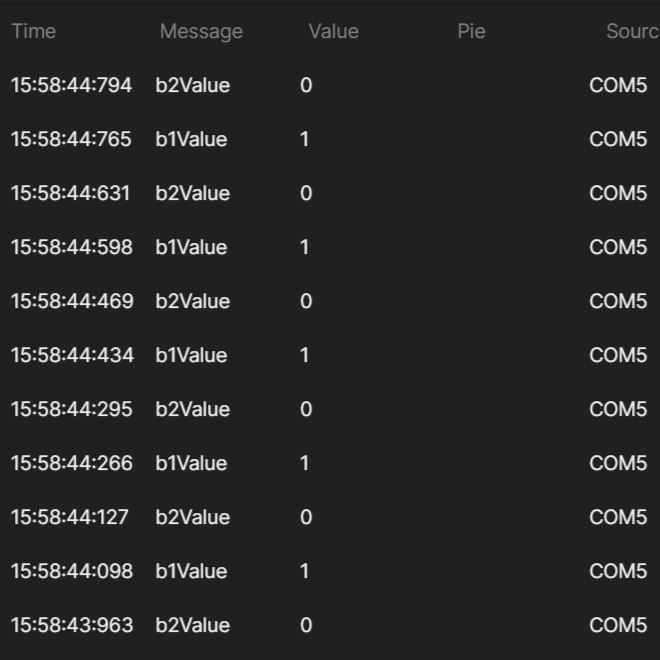Select COM5 source in the 15:58:44:098 row
Viewport: 660px width, 660px height.
pyautogui.click(x=618, y=571)
